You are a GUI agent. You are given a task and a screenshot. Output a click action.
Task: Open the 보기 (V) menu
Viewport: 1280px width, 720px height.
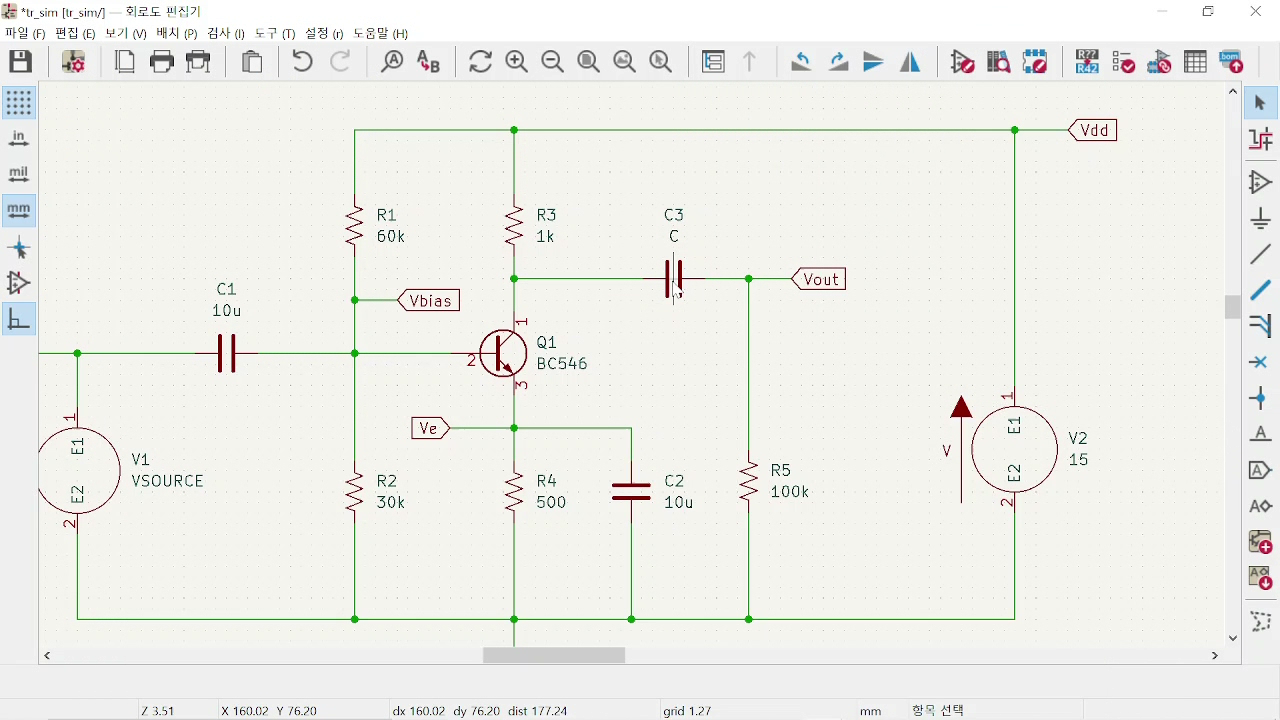[x=126, y=33]
